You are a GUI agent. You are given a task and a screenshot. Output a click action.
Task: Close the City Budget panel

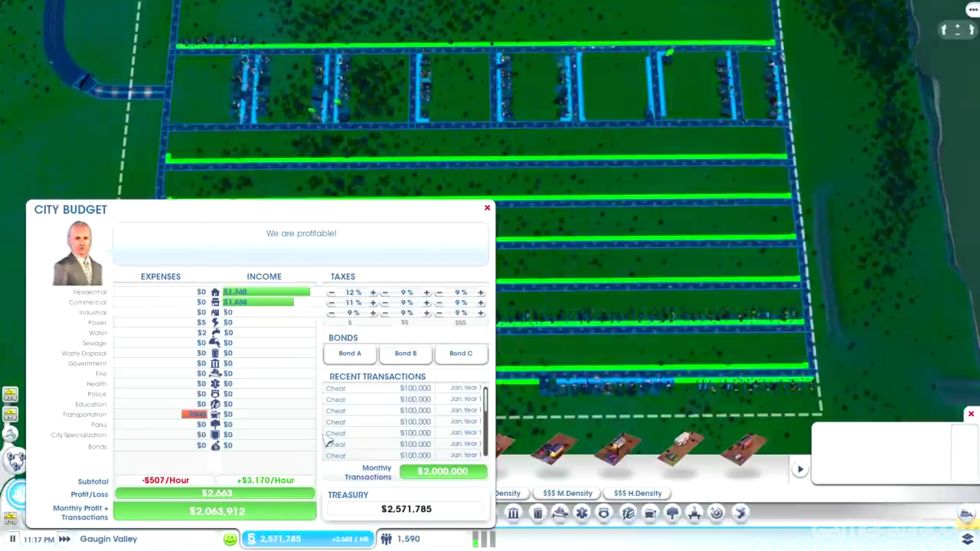pyautogui.click(x=488, y=208)
